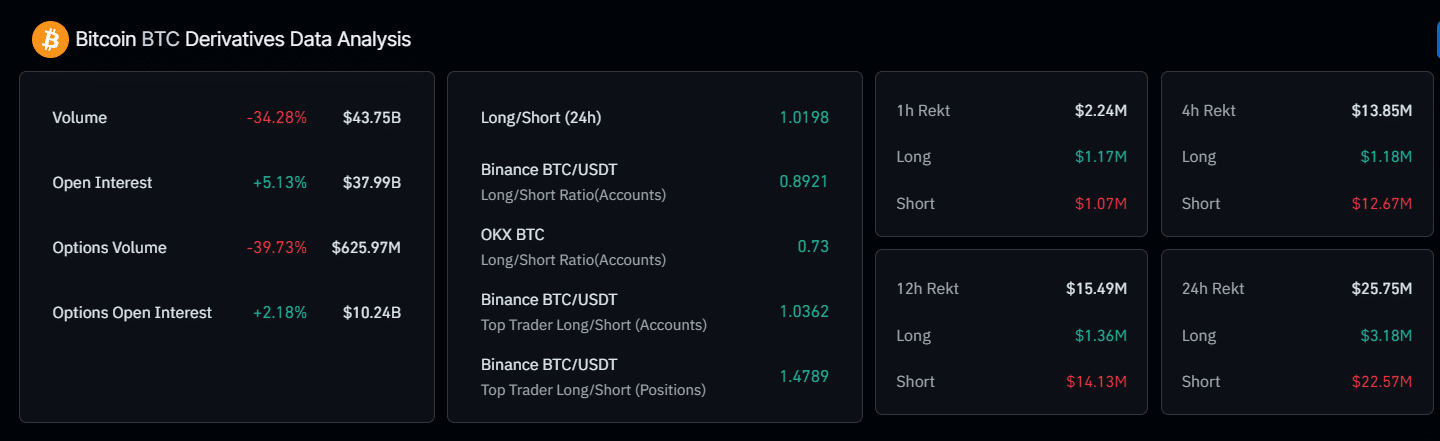The height and width of the screenshot is (441, 1440).
Task: Click the Open Interest +5.13% change
Action: [279, 183]
